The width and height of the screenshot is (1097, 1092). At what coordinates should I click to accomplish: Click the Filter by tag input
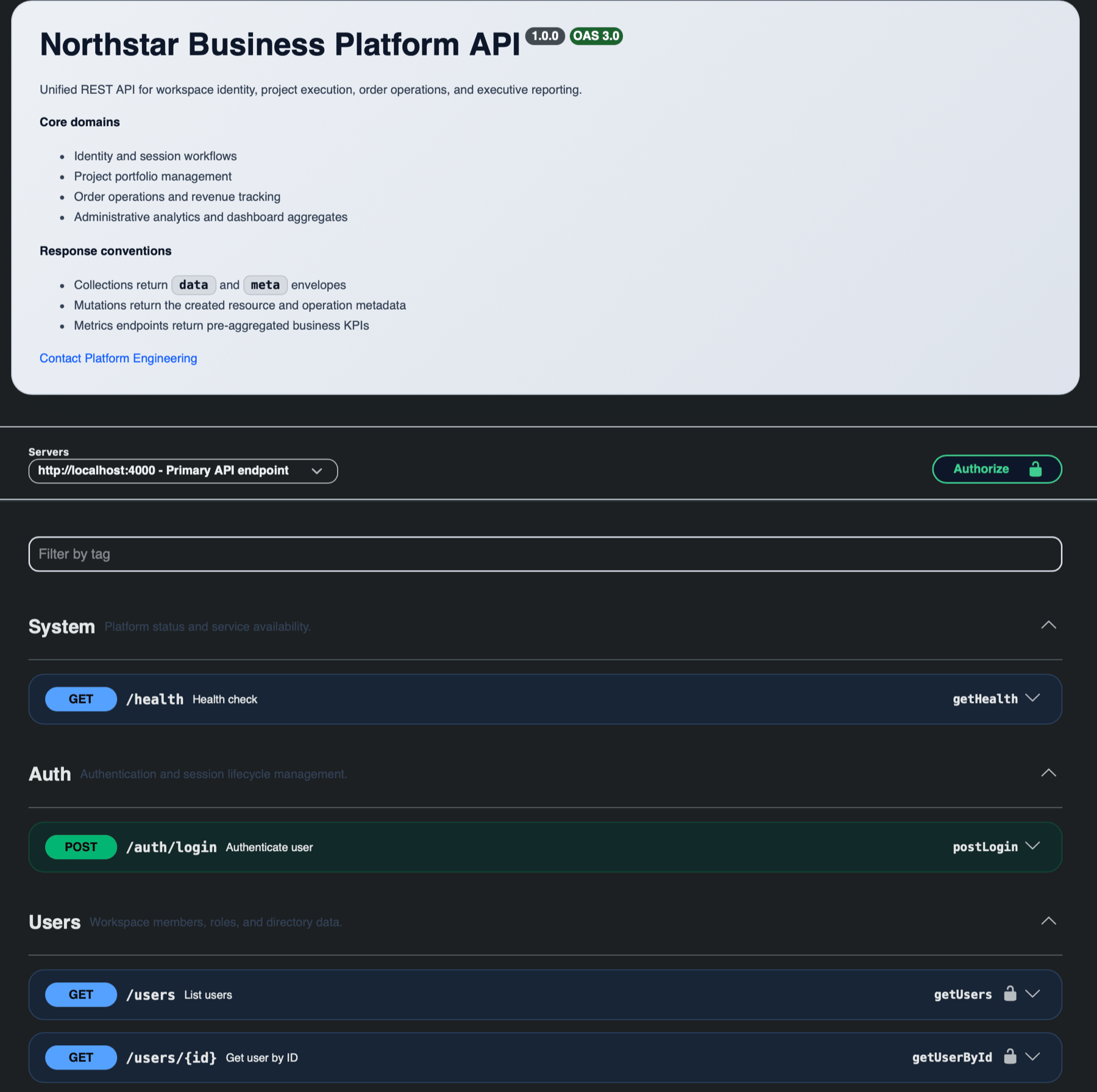545,554
